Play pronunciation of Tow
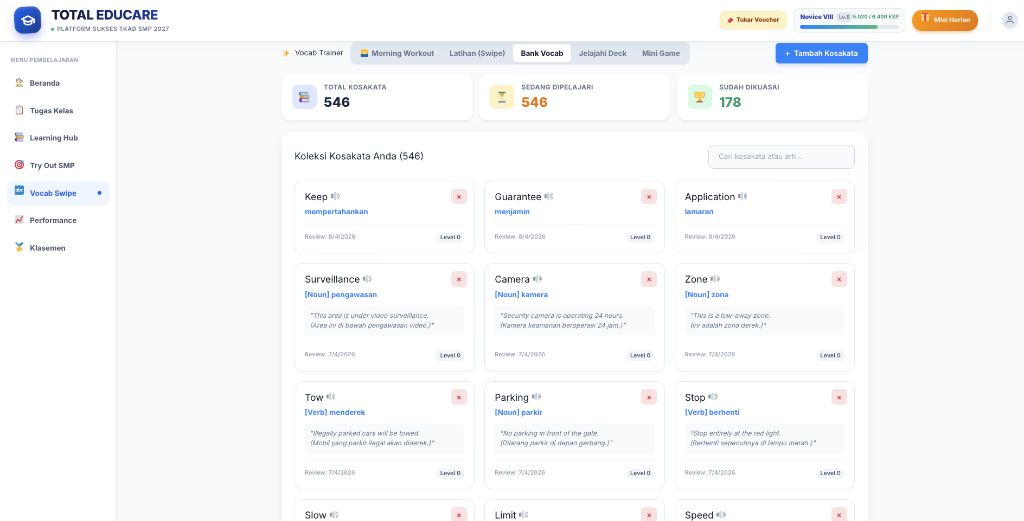The width and height of the screenshot is (1024, 521). (x=331, y=397)
